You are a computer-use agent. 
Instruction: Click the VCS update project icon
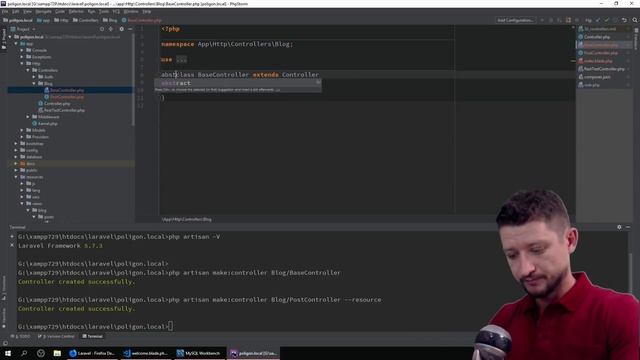click(x=598, y=20)
